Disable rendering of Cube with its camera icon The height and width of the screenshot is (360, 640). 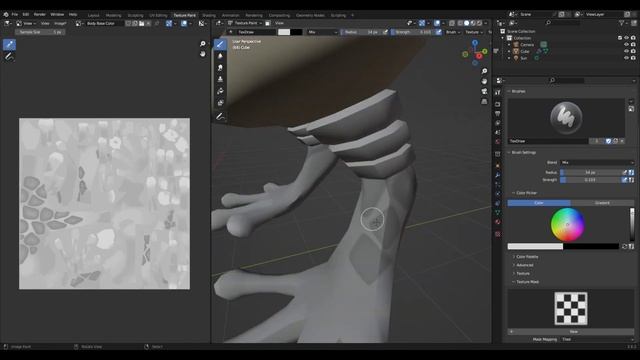click(633, 51)
